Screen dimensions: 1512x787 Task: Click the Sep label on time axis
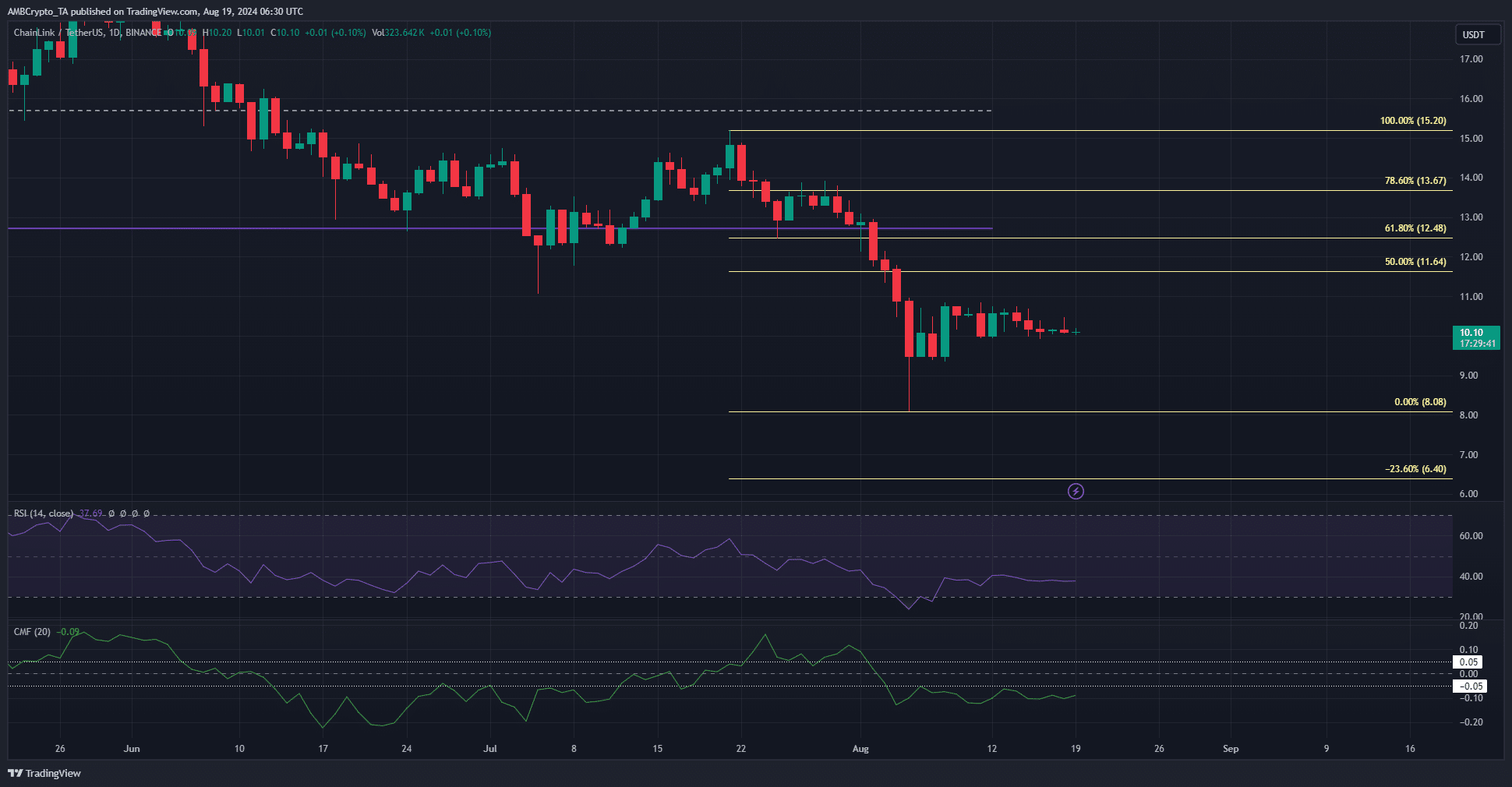[x=1231, y=749]
